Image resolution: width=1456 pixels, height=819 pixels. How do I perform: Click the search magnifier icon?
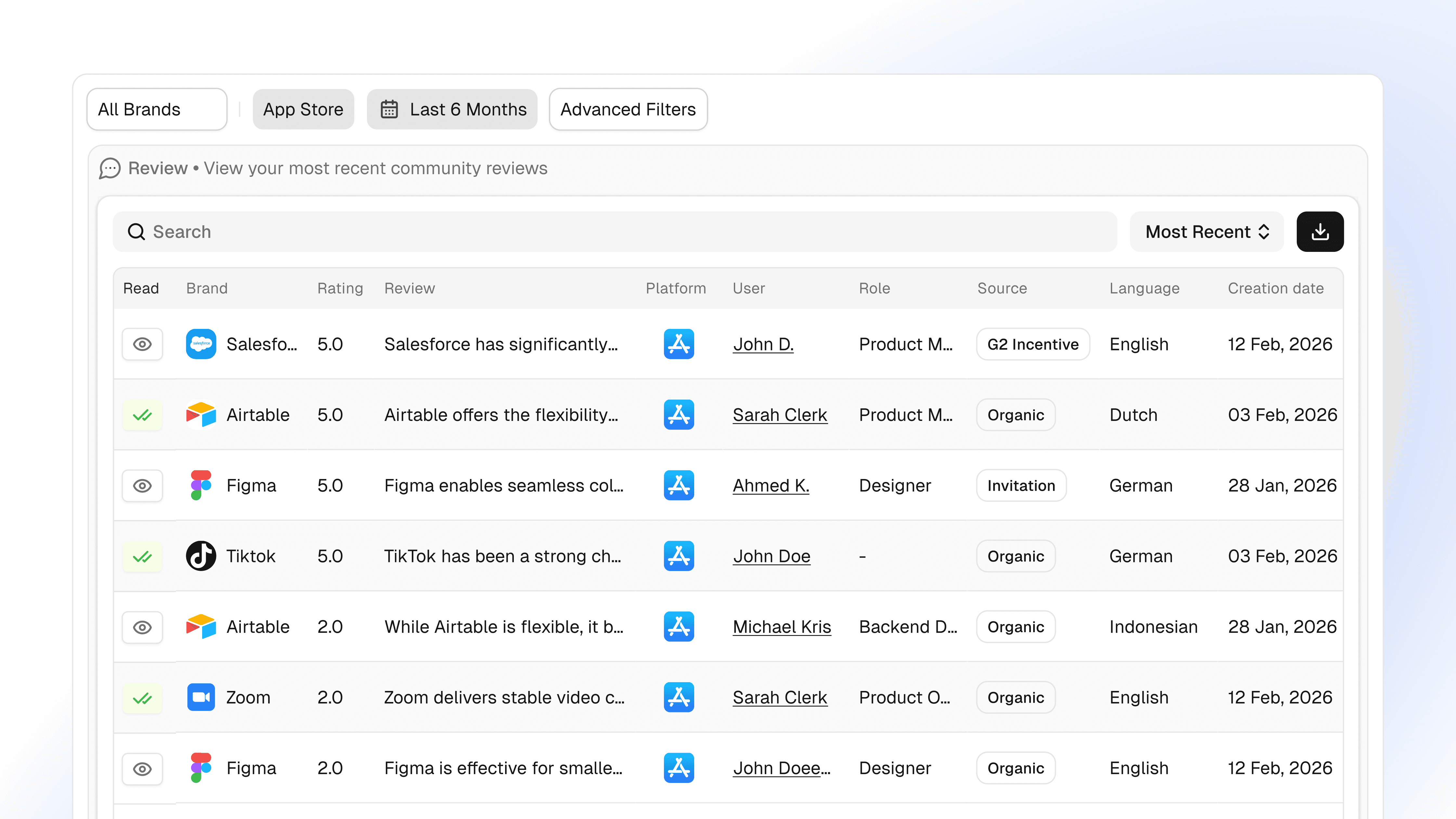136,232
